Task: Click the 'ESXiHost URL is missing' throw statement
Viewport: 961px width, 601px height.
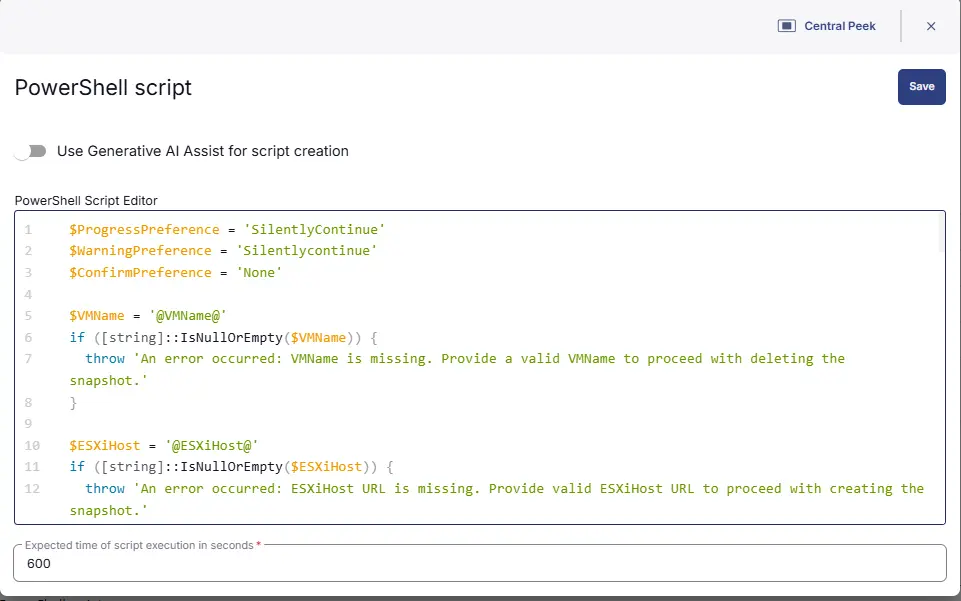Action: (x=504, y=489)
